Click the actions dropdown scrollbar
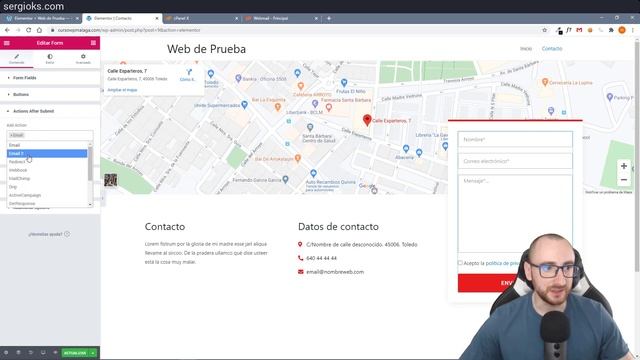Screen dimensions: 640x360 [90, 163]
